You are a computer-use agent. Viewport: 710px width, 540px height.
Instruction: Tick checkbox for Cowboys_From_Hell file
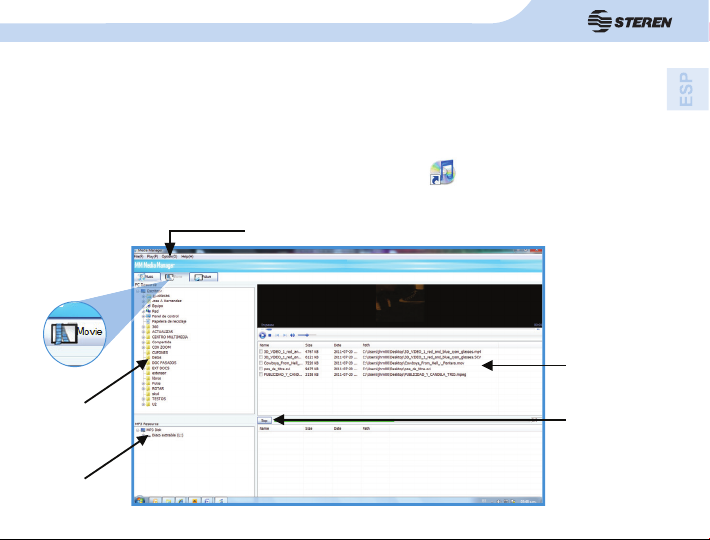[261, 363]
